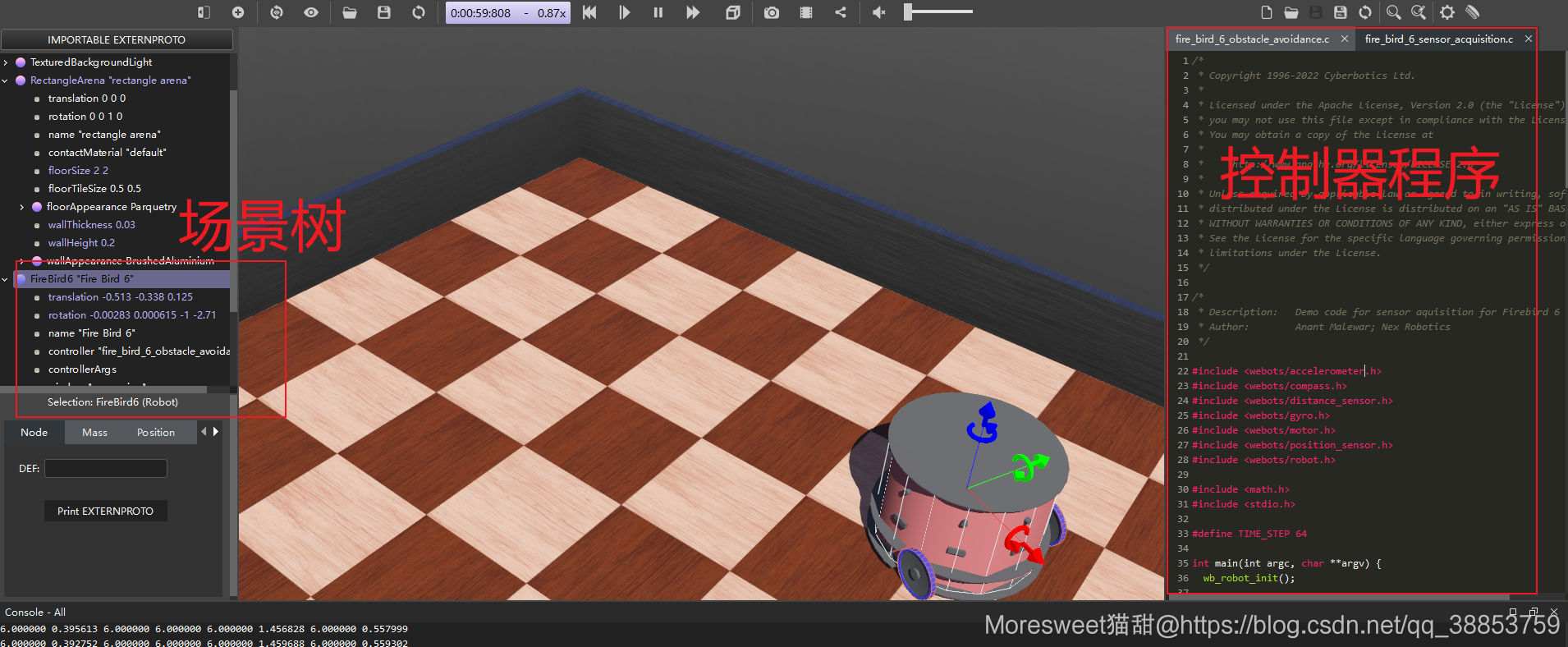Select the wallThickness 0.03 field
Screen dimensions: 1568x647
[x=91, y=225]
